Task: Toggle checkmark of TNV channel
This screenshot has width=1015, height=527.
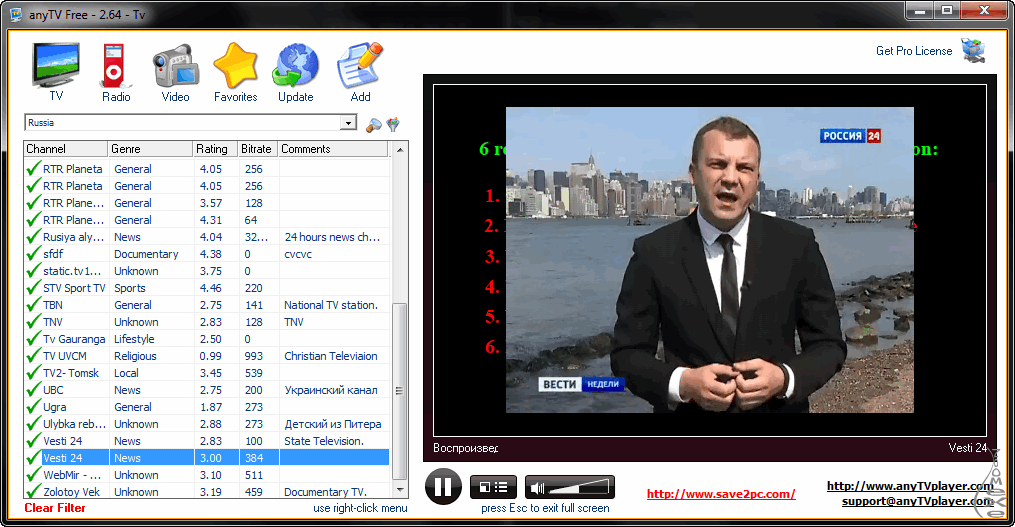Action: tap(33, 322)
